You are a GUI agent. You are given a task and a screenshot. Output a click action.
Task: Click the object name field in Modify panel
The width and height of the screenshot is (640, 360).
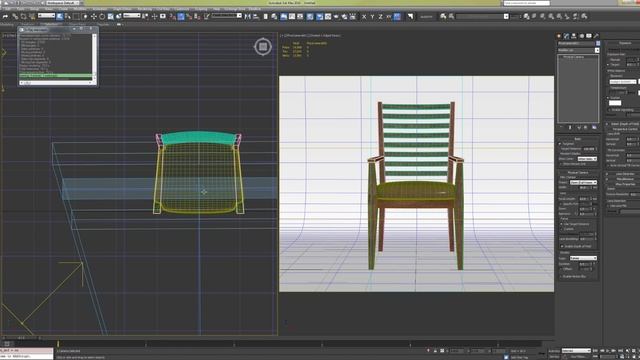tap(576, 43)
